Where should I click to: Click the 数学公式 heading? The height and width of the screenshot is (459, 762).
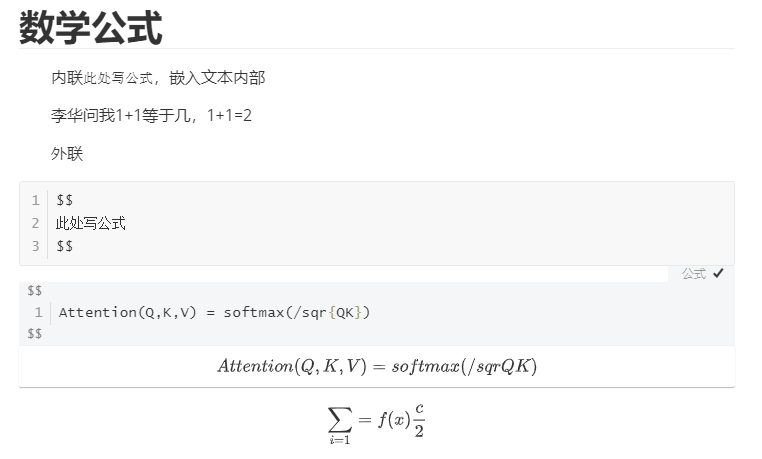coord(90,27)
